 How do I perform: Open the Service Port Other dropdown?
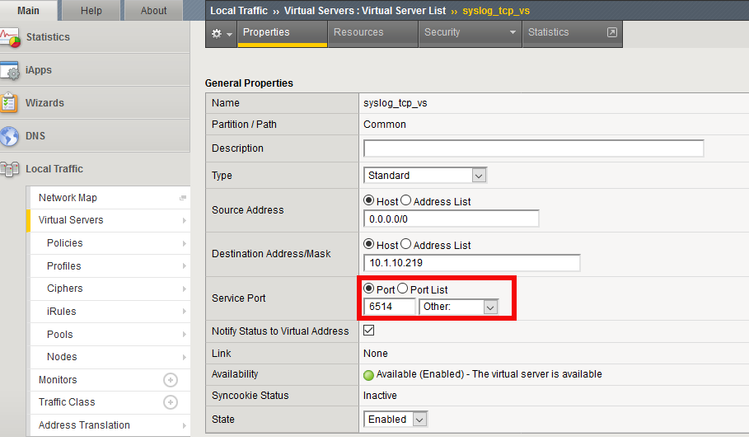click(458, 307)
